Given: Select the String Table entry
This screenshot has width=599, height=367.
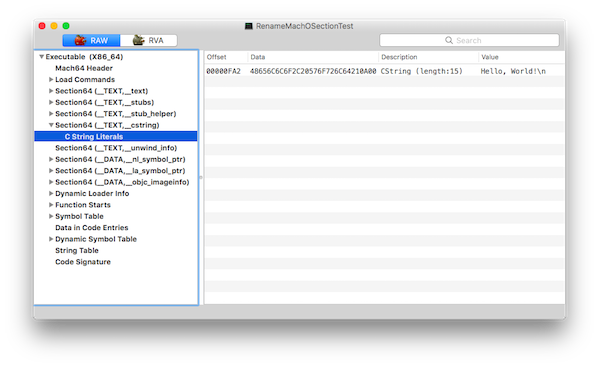Looking at the screenshot, I should coord(77,250).
